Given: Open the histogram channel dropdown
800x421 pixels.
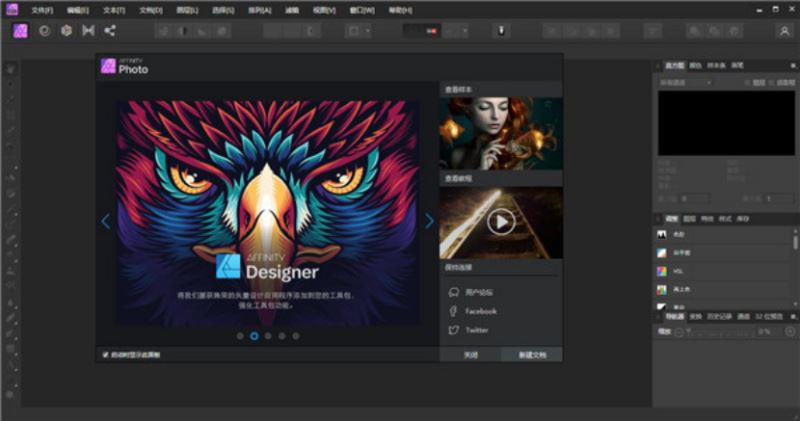Looking at the screenshot, I should pyautogui.click(x=685, y=83).
